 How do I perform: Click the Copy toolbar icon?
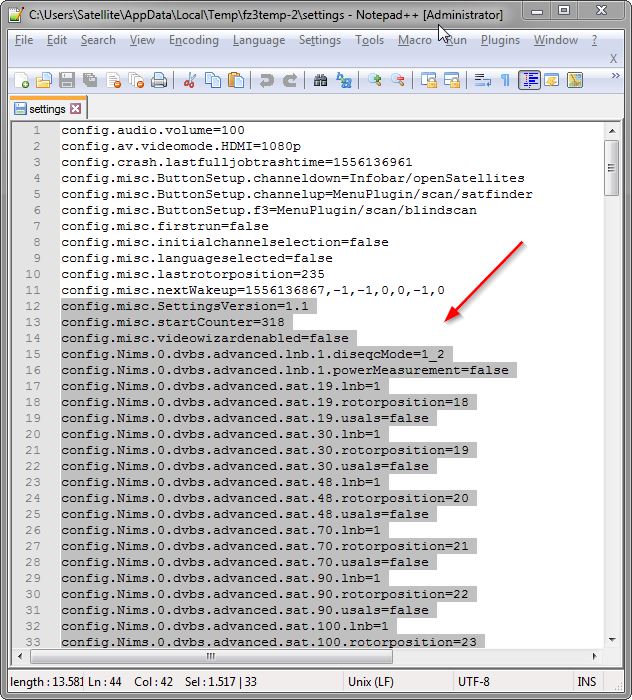[x=213, y=81]
